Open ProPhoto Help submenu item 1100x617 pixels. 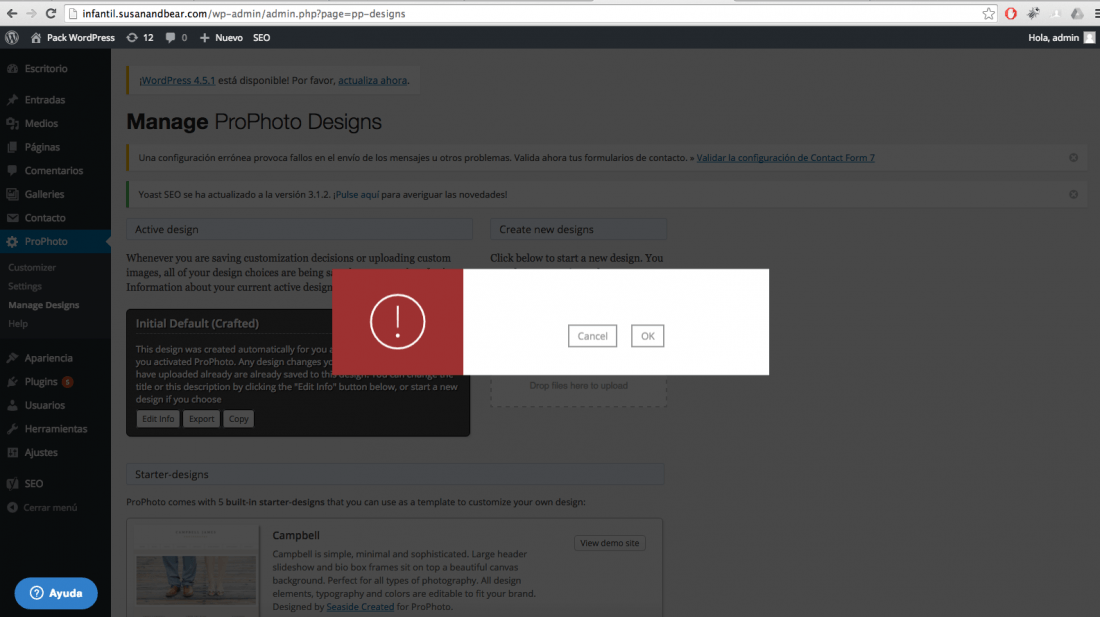click(x=18, y=324)
